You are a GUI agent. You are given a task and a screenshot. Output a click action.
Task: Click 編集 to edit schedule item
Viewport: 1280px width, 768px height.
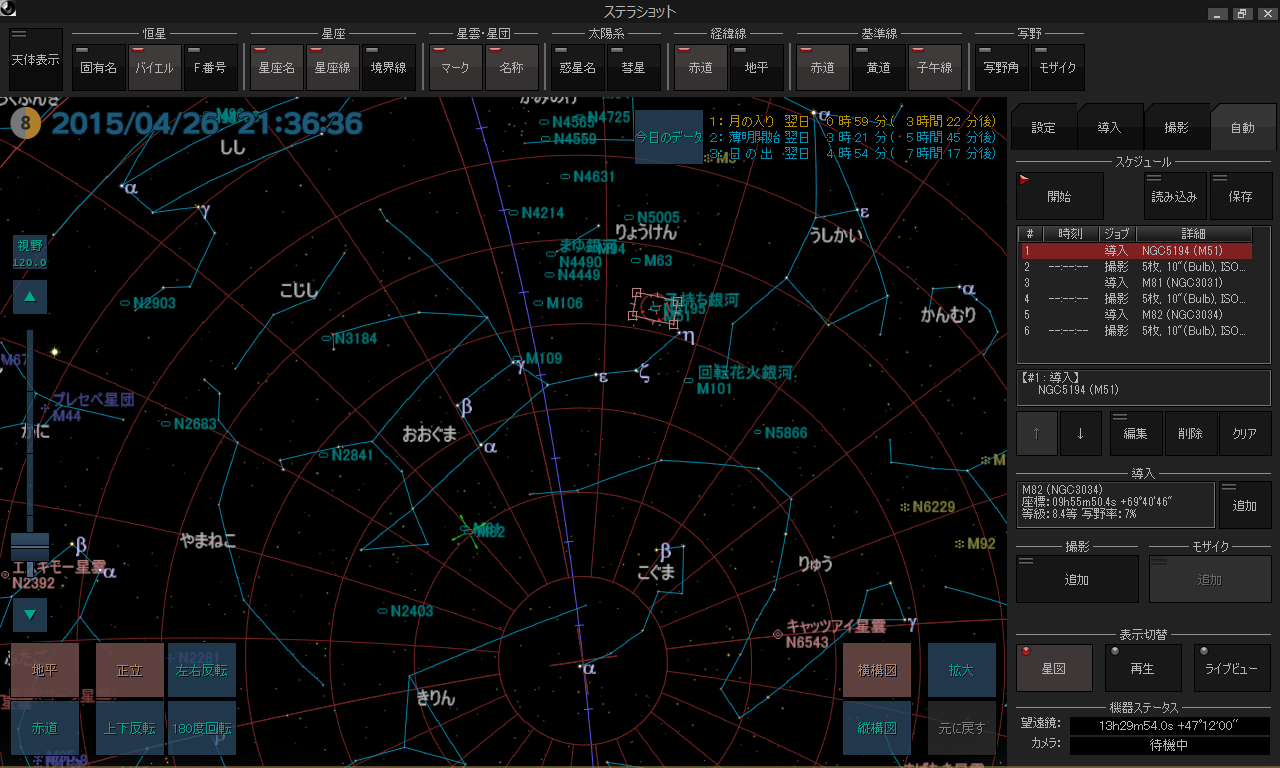(1136, 433)
